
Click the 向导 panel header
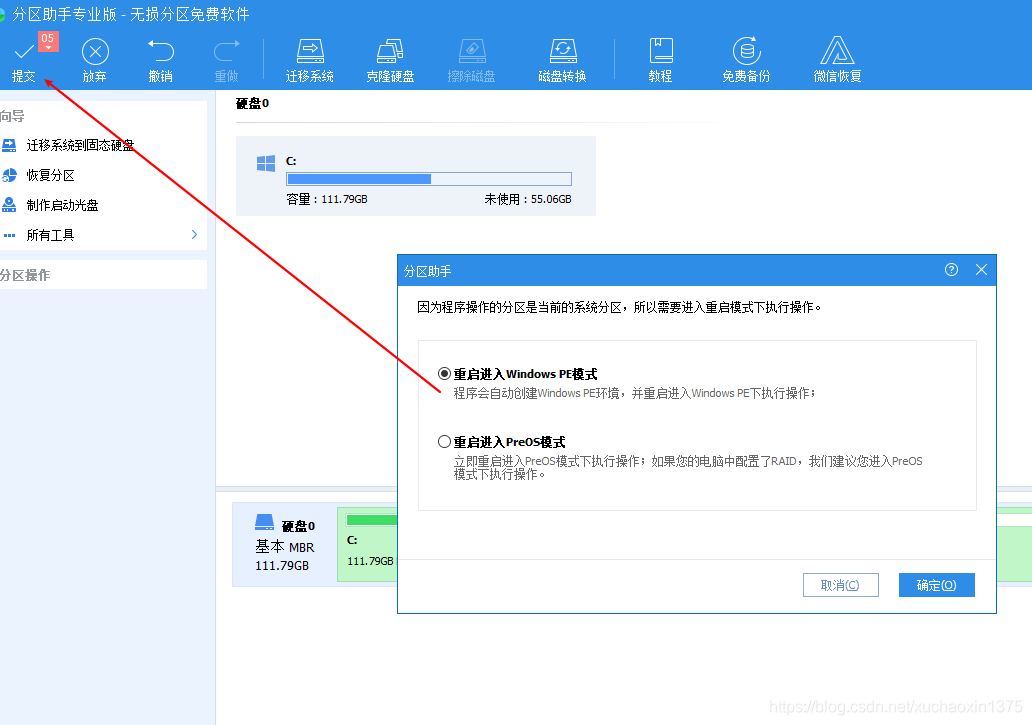click(12, 116)
